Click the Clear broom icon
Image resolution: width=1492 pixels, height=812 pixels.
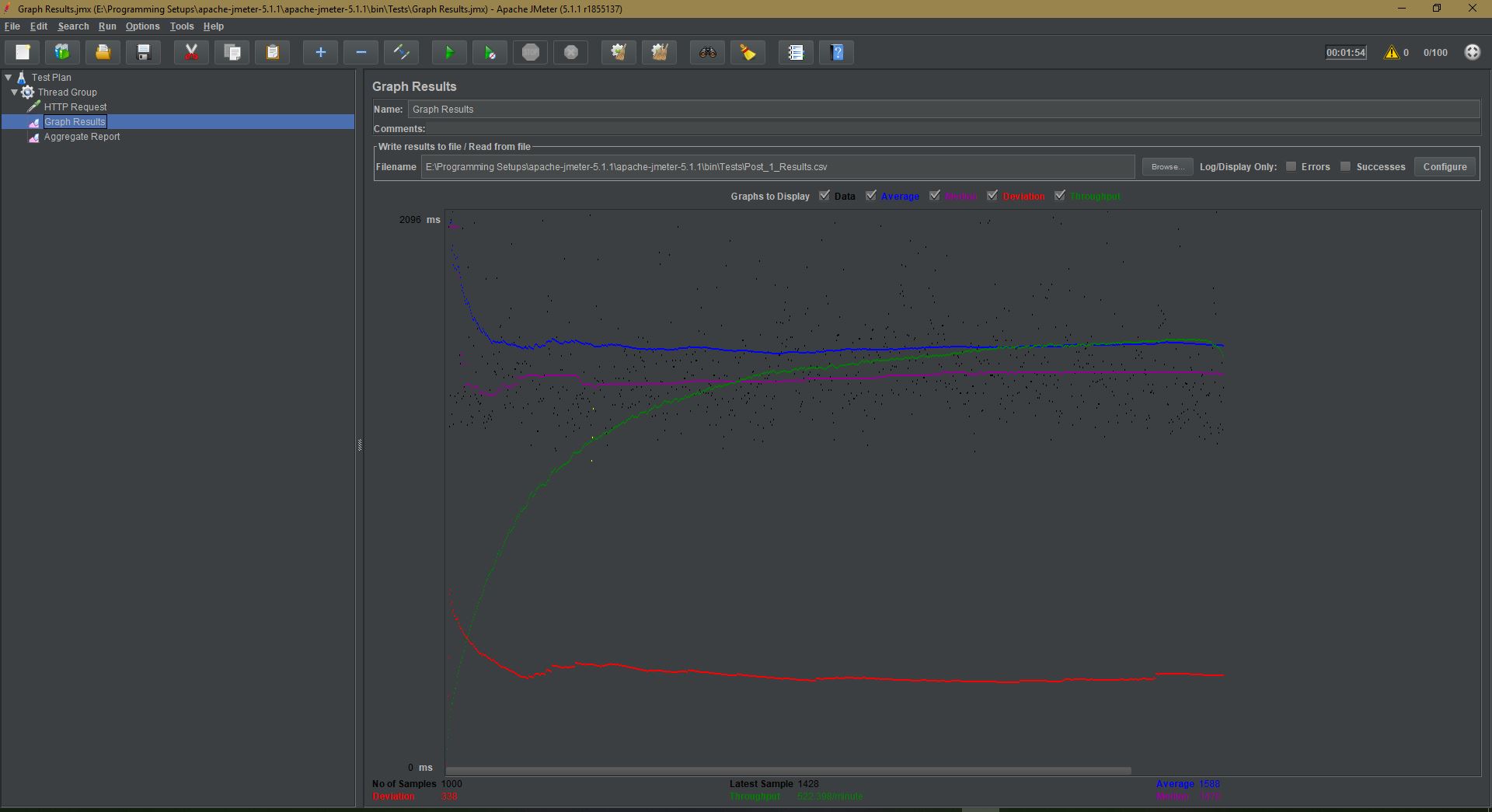pyautogui.click(x=619, y=52)
